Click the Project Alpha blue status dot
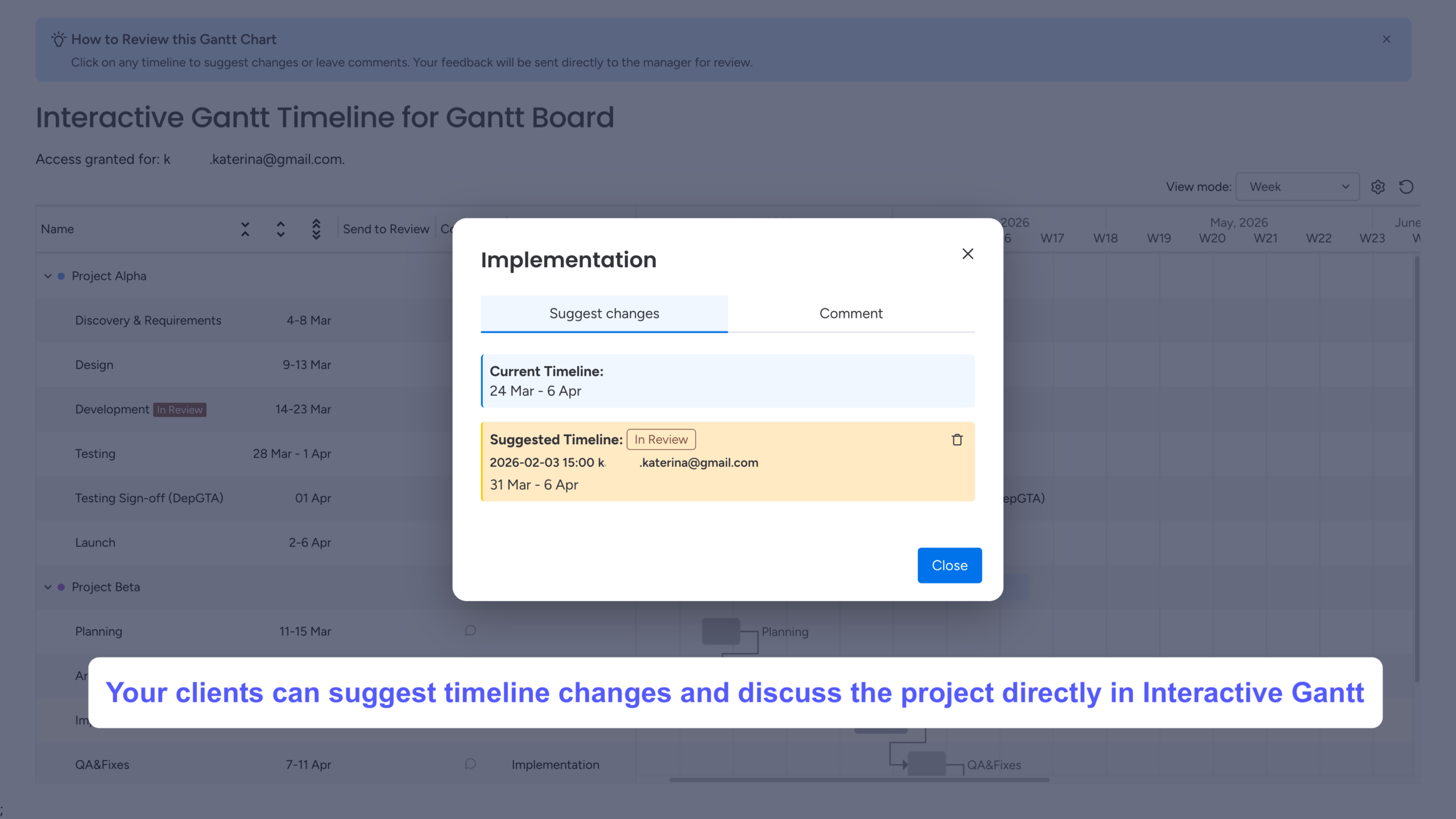The image size is (1456, 819). click(62, 276)
